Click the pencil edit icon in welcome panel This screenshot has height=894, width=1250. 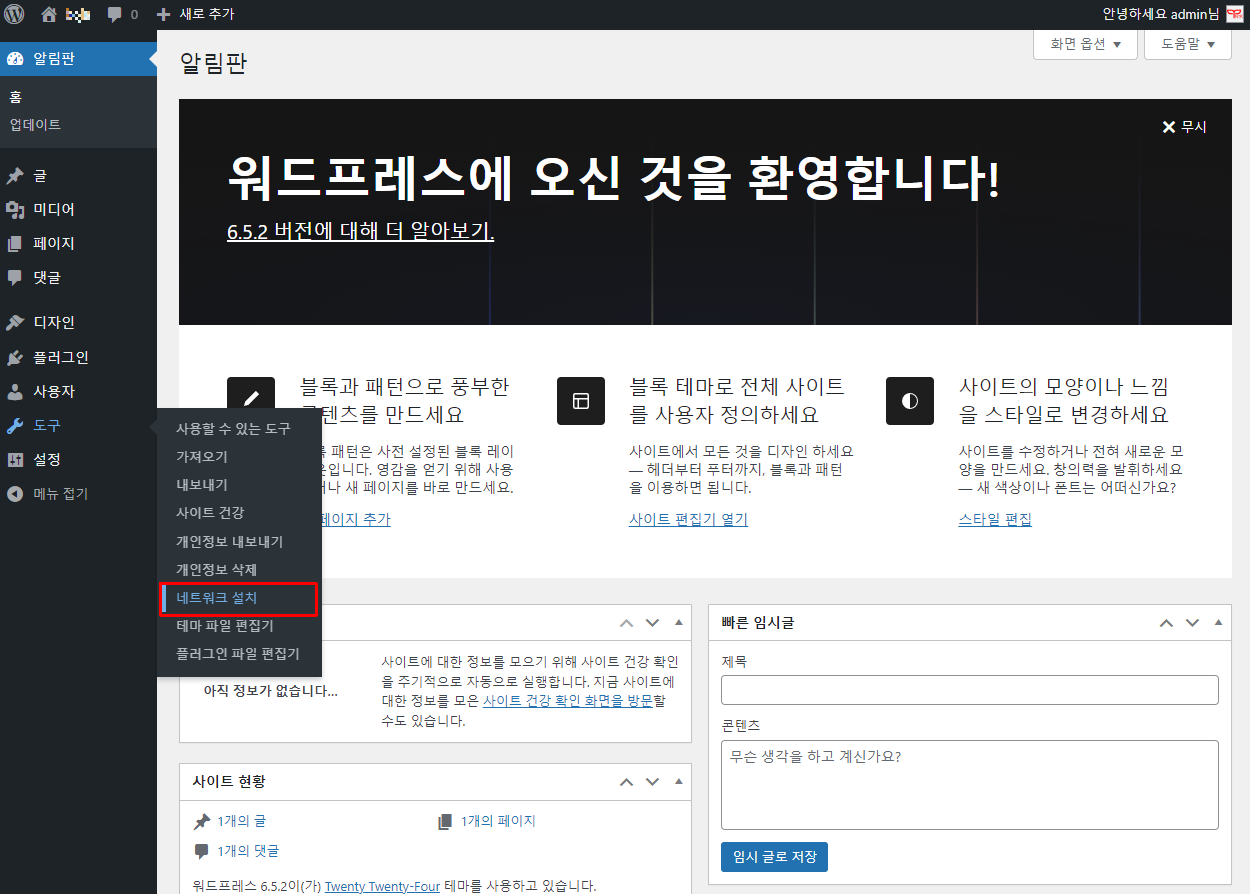[251, 401]
